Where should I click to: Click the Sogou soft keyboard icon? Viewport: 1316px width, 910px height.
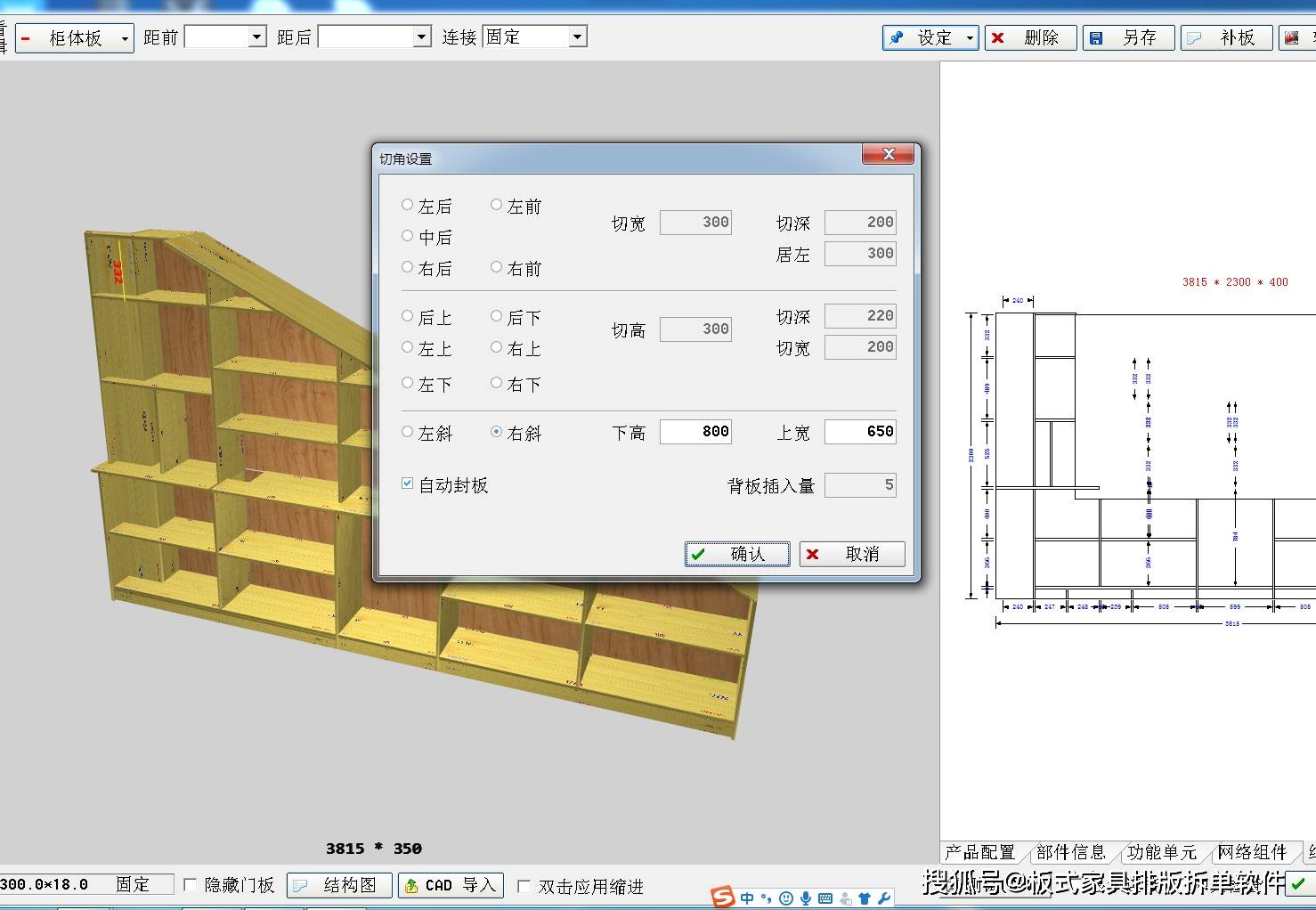[825, 898]
